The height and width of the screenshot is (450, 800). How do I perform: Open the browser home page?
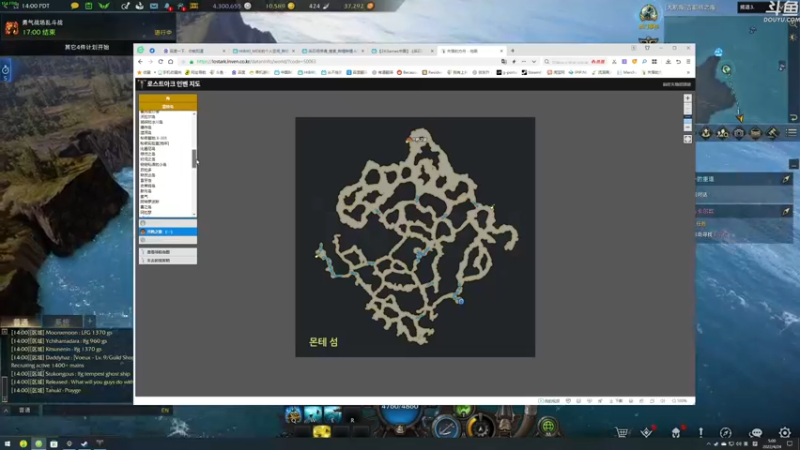(x=170, y=62)
